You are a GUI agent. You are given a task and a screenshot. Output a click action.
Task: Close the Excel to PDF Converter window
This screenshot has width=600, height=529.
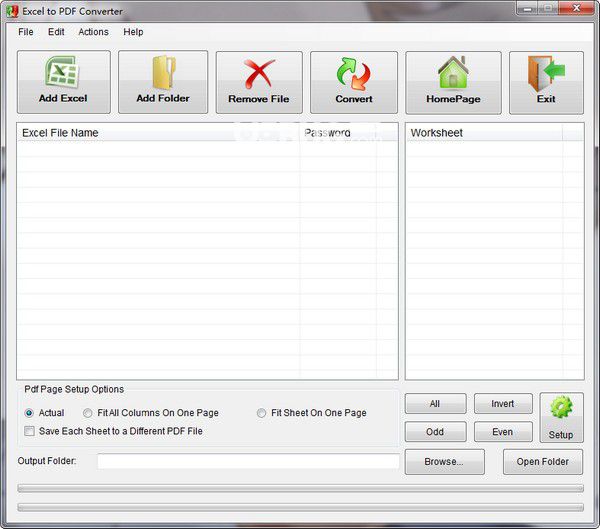[x=576, y=8]
